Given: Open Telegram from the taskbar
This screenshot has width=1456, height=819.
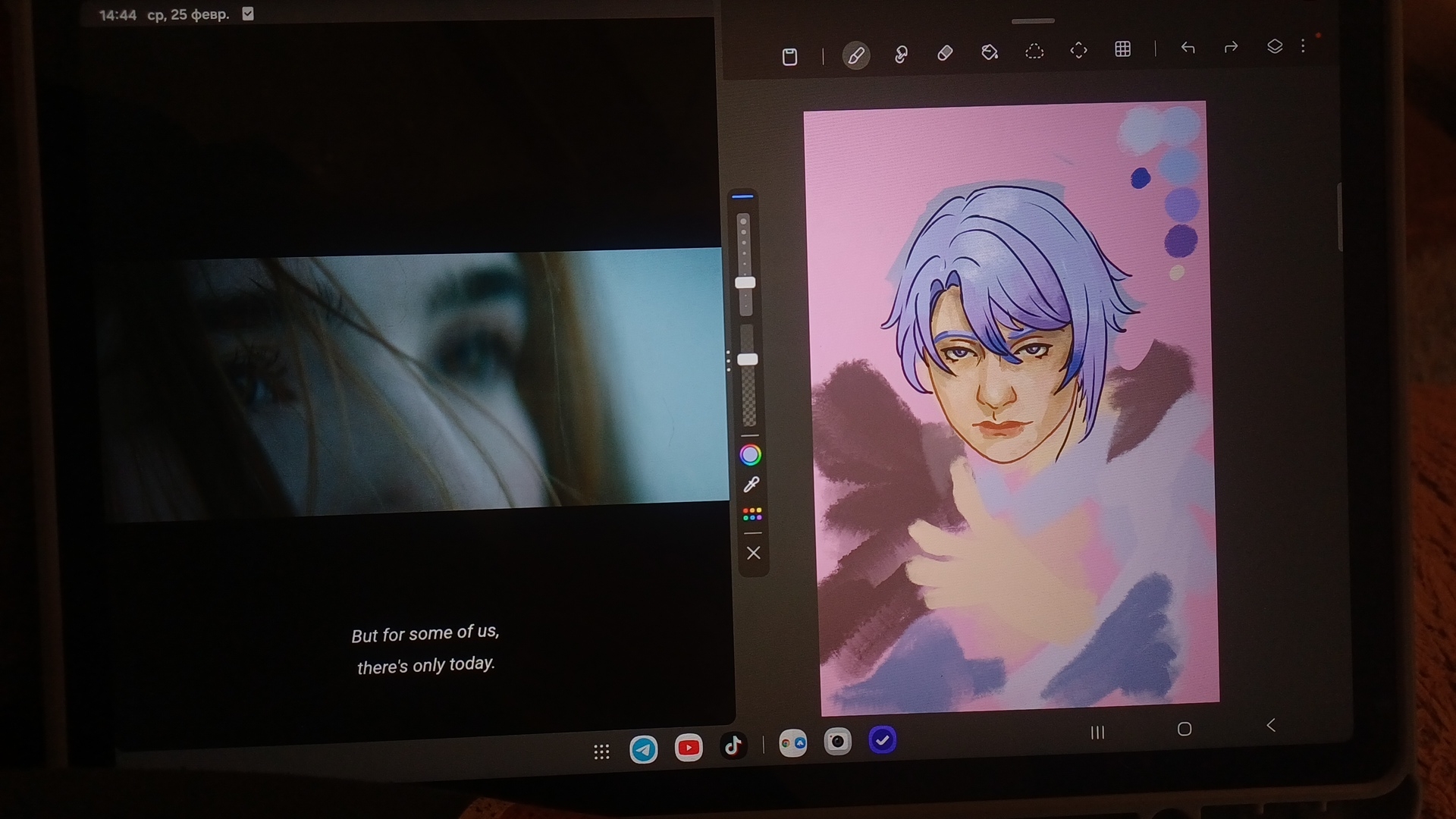Looking at the screenshot, I should pos(644,749).
